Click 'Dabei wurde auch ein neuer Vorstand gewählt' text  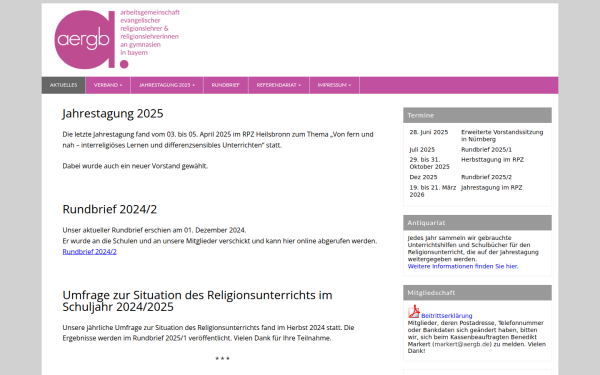[x=135, y=166]
